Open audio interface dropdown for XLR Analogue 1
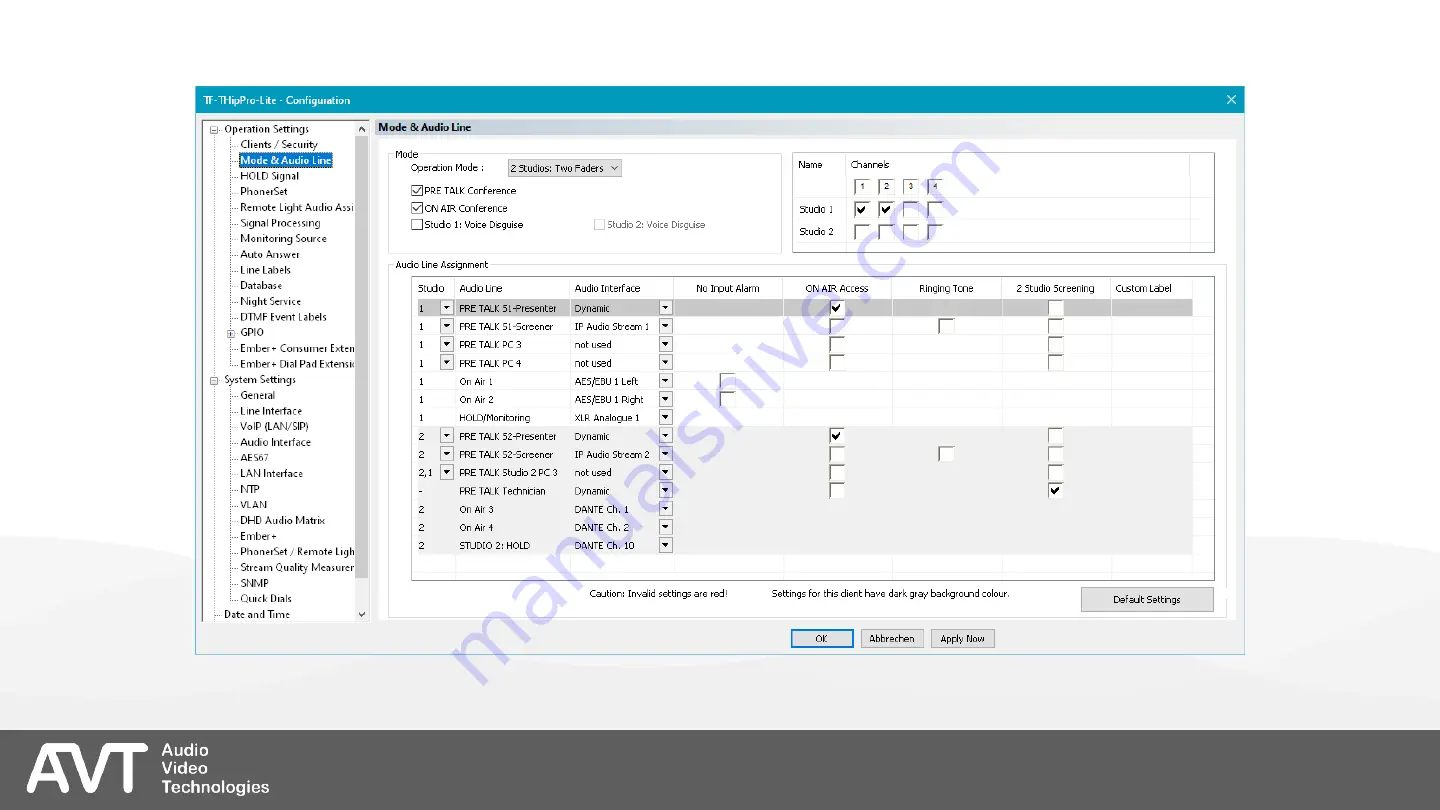This screenshot has height=810, width=1440. click(x=665, y=417)
